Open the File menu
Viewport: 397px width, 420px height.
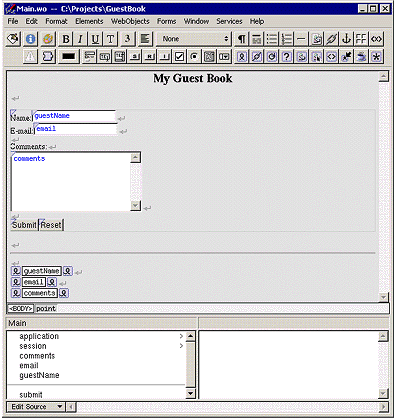pyautogui.click(x=13, y=21)
